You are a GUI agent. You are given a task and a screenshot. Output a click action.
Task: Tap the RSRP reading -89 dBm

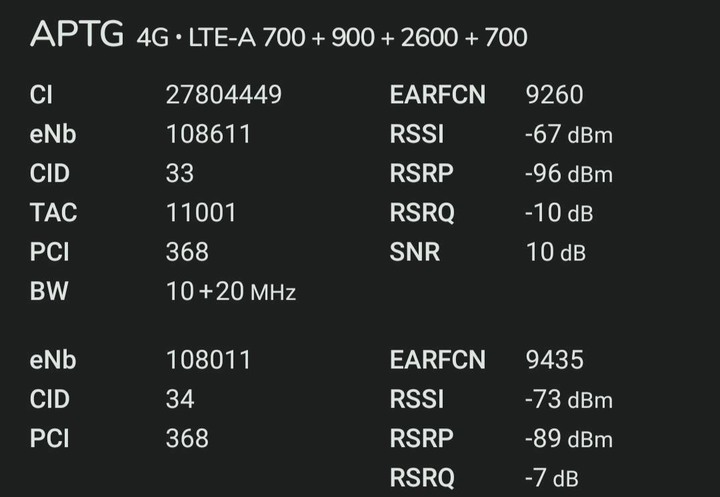[x=568, y=438]
